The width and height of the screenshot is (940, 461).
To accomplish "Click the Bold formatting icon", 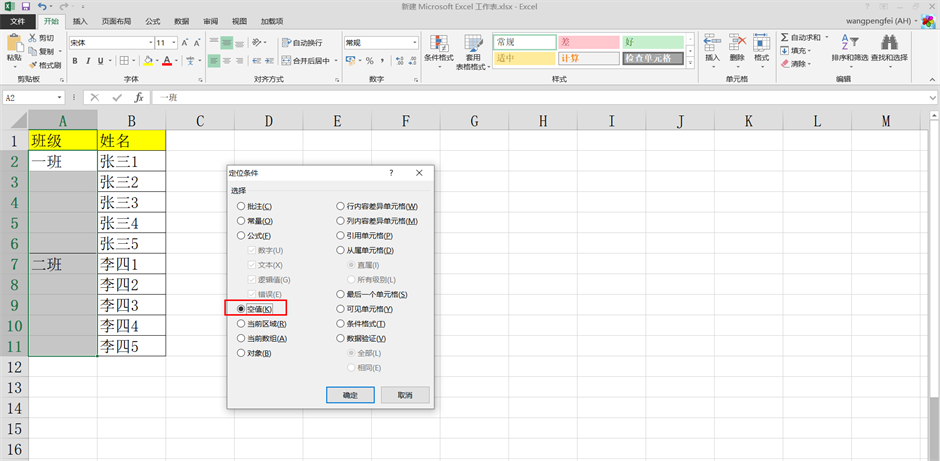I will [74, 61].
